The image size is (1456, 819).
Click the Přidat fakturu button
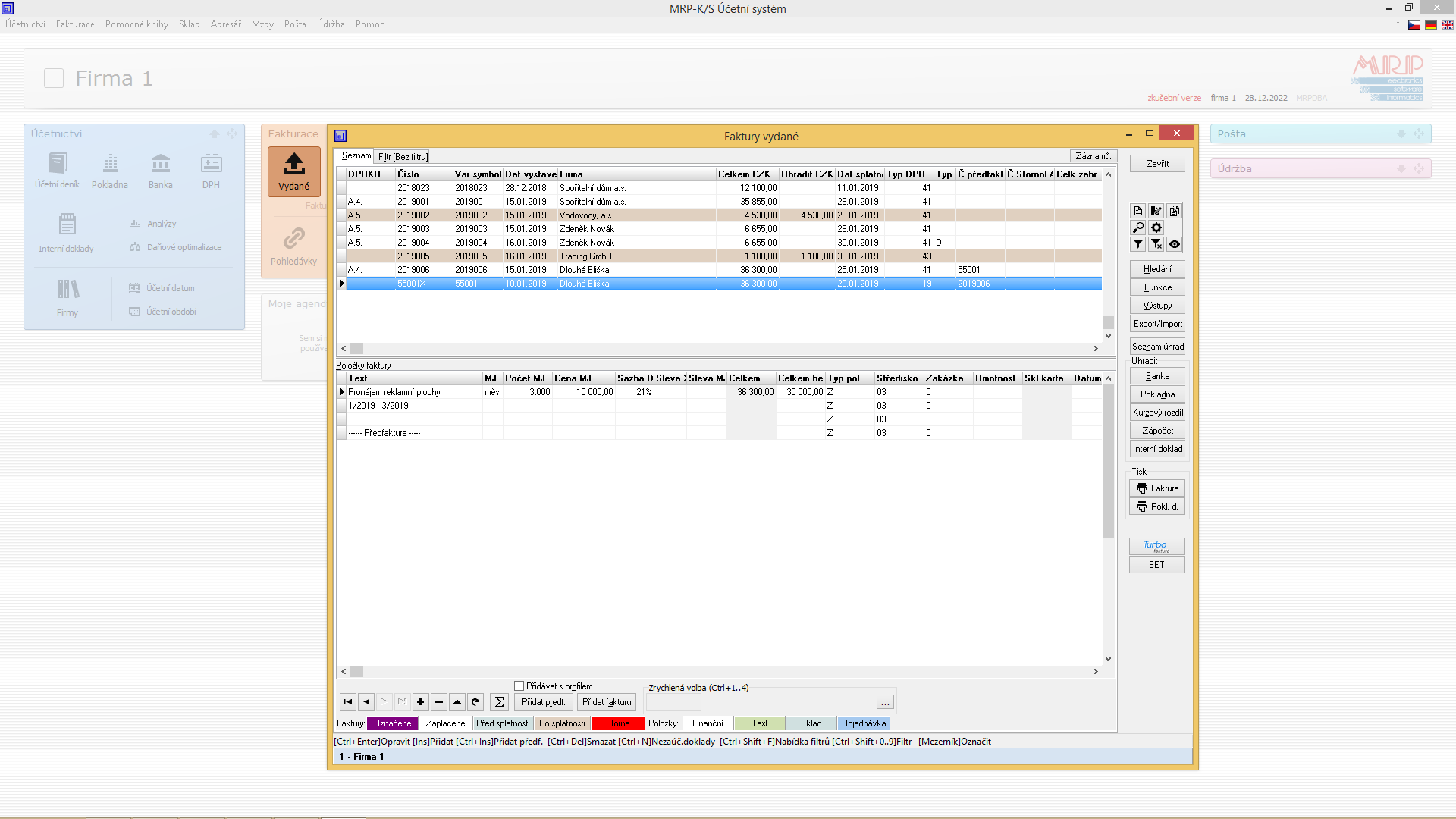click(606, 702)
